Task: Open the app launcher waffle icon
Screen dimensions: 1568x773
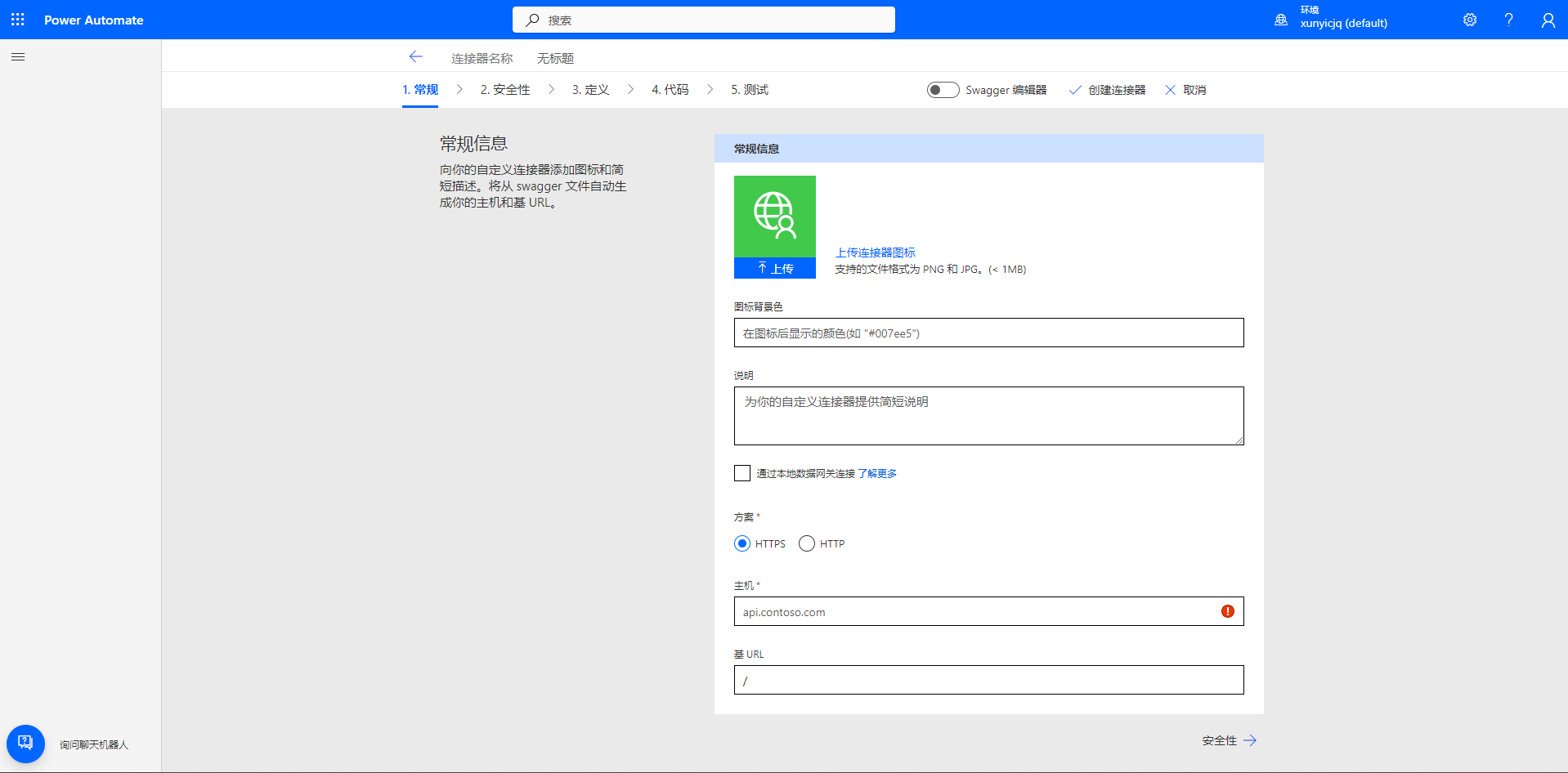Action: 18,20
